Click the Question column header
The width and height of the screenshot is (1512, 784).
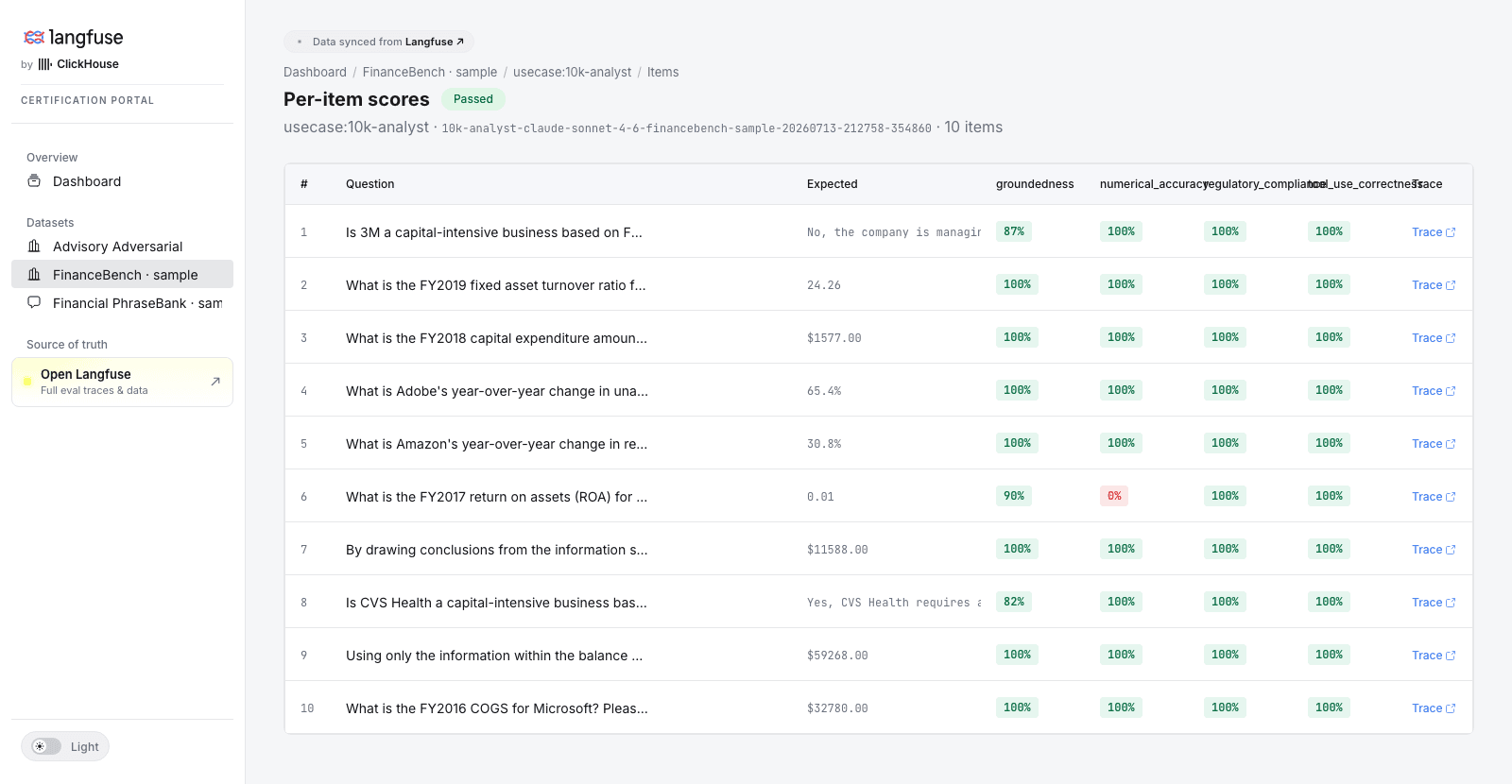coord(369,184)
